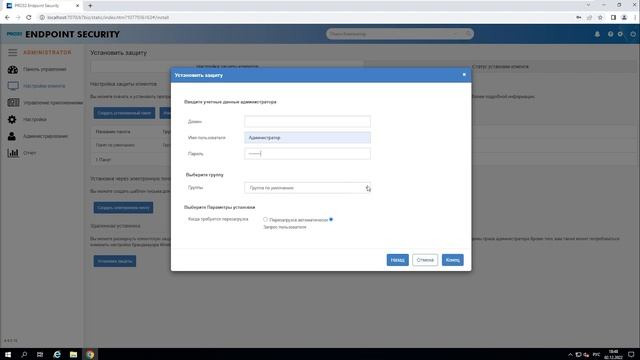Click the taskbar clock
The image size is (640, 360).
[613, 354]
